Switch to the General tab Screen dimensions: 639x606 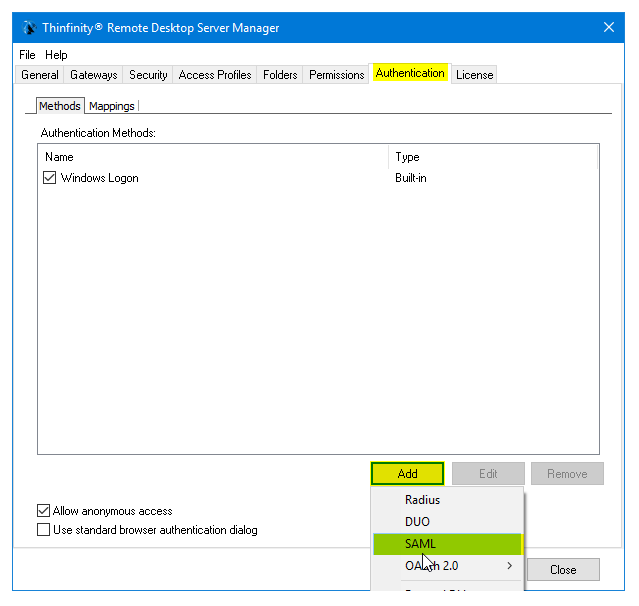click(40, 75)
